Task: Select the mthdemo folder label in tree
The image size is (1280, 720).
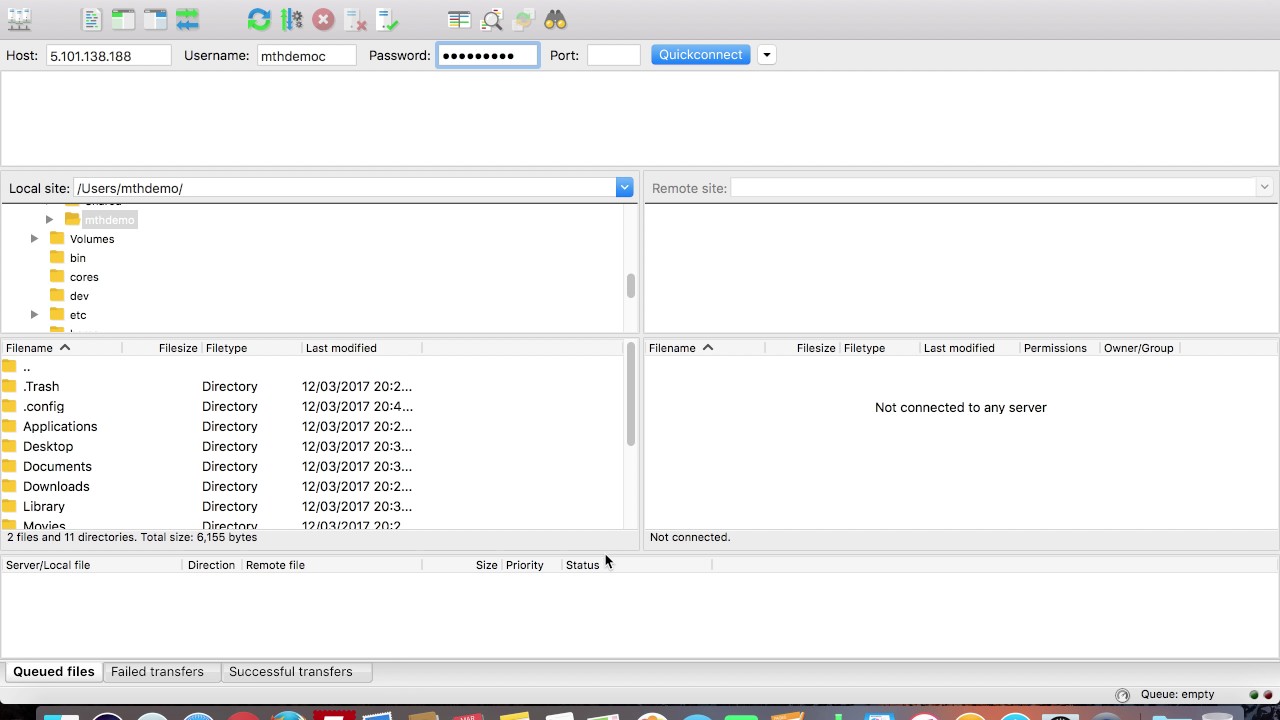Action: [109, 220]
